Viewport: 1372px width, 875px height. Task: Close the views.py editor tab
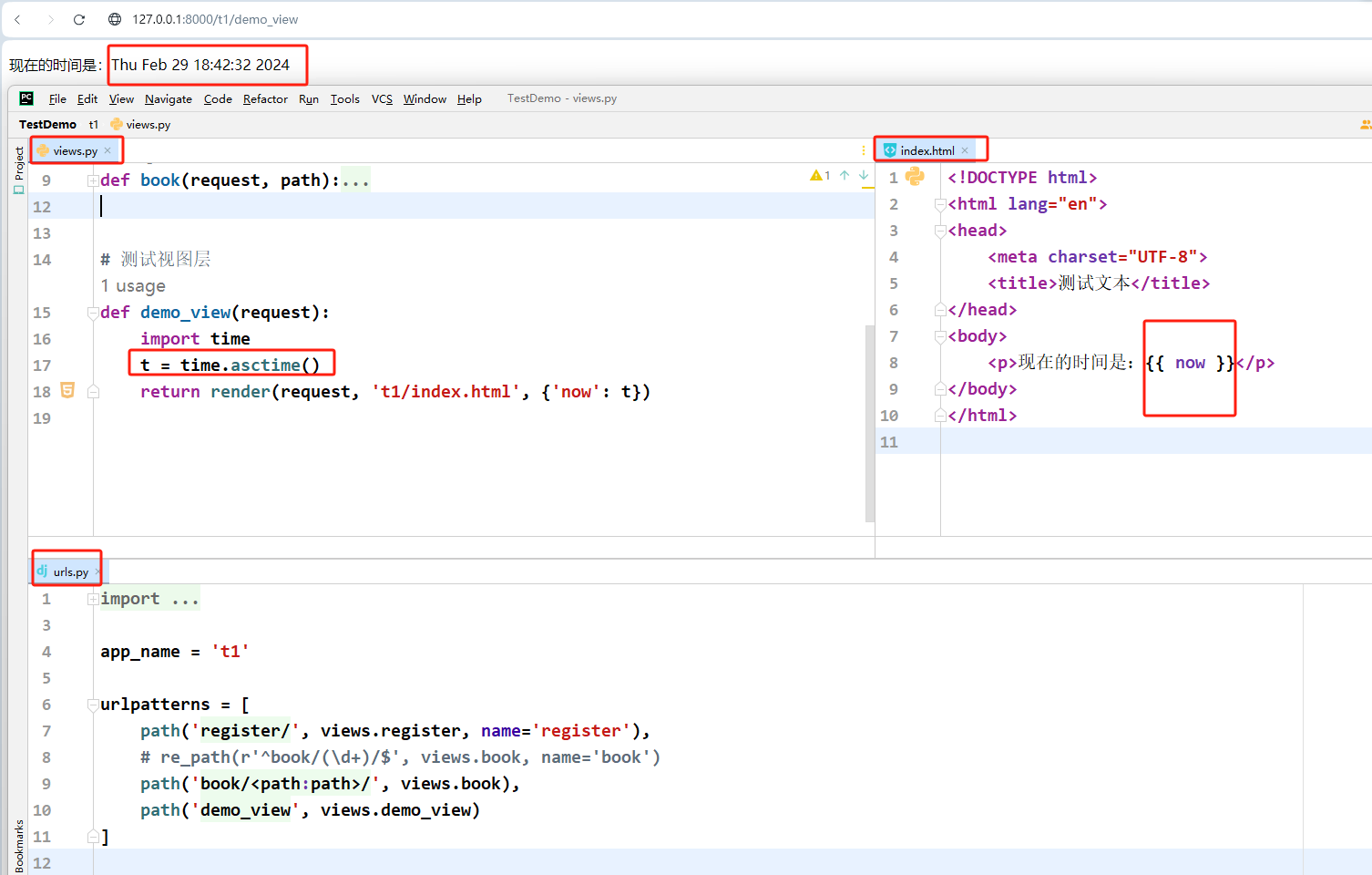click(x=108, y=150)
